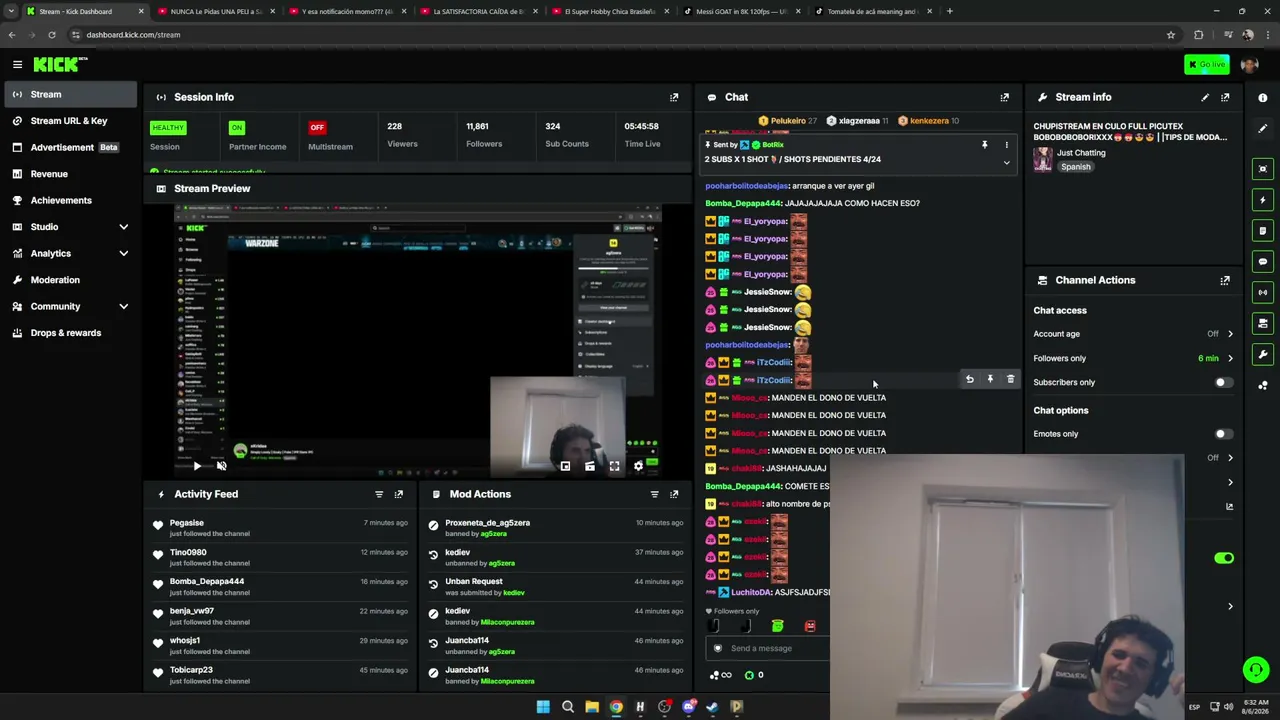Open pinned message three-dot options
Screen dimensions: 1280x720
pyautogui.click(x=1006, y=145)
